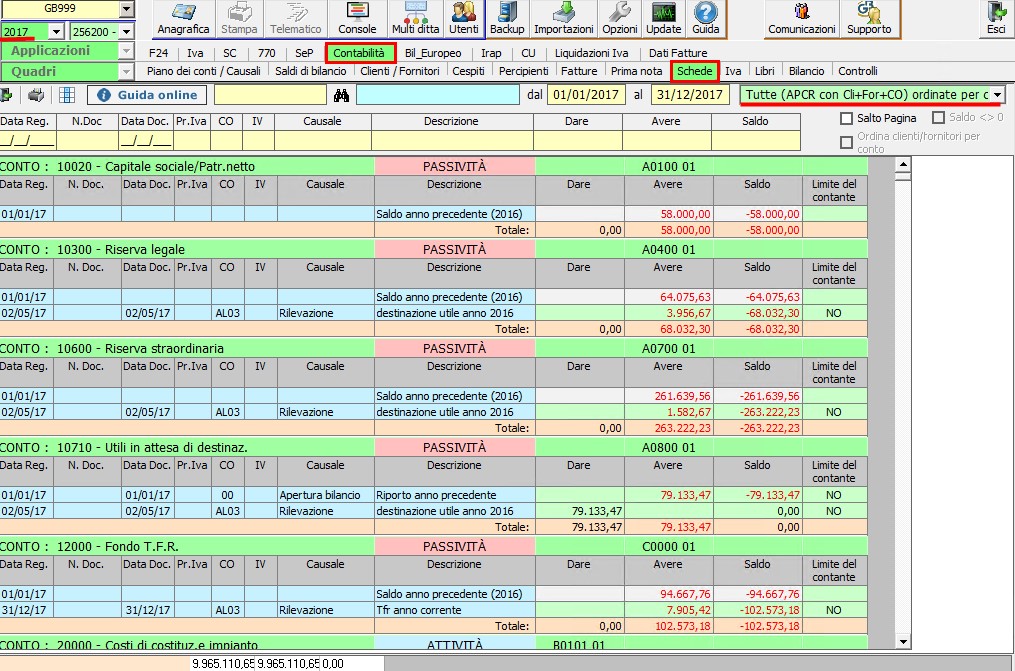This screenshot has width=1015, height=671.
Task: Click the Esci exit button
Action: 996,19
